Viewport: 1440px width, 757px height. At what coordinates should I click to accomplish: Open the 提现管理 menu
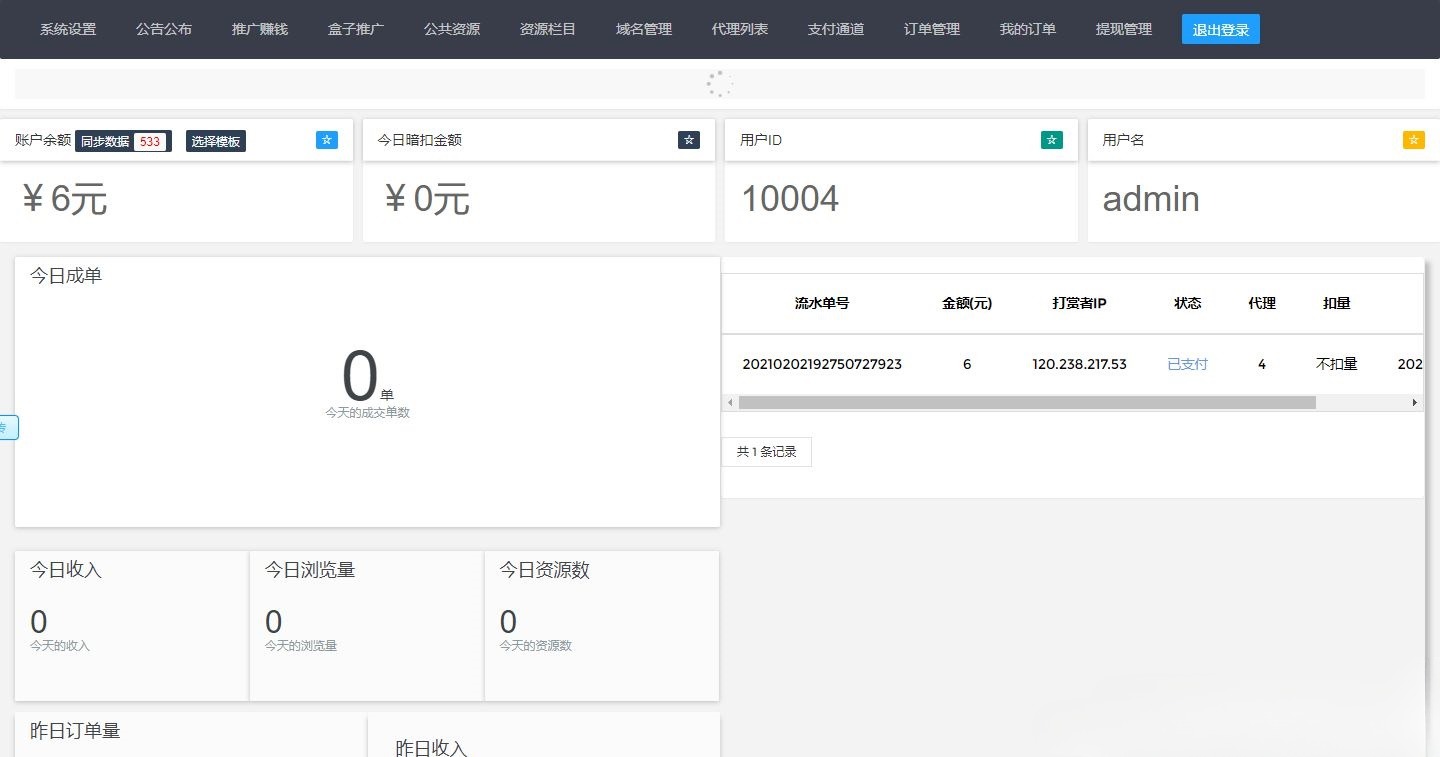(x=1123, y=29)
